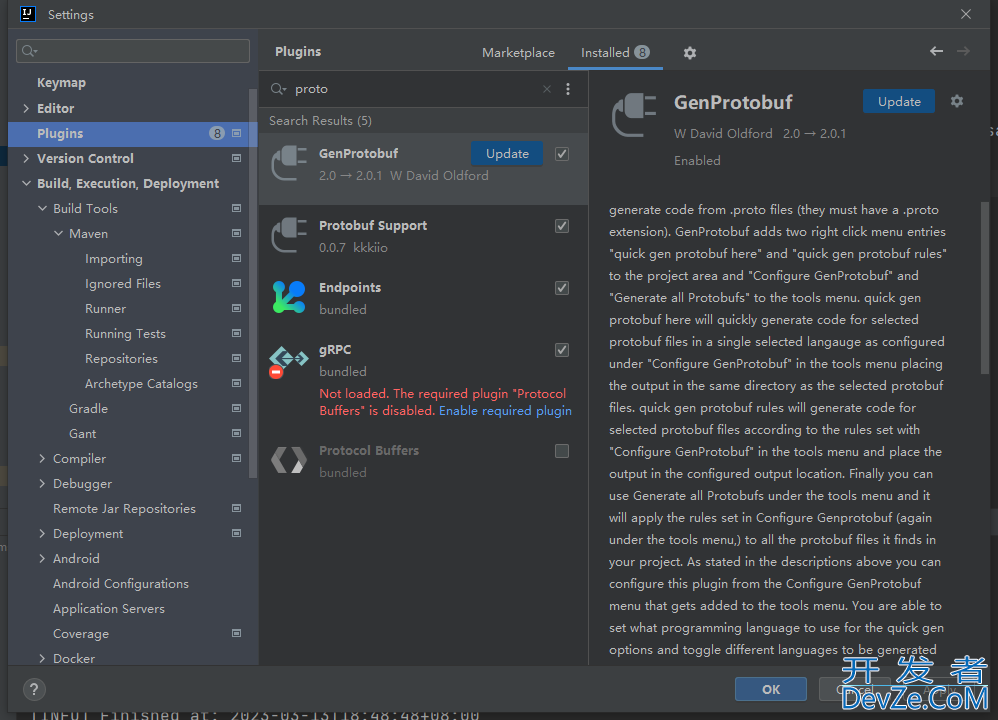Select Remote Jar Repositories item
The height and width of the screenshot is (720, 998).
(124, 509)
